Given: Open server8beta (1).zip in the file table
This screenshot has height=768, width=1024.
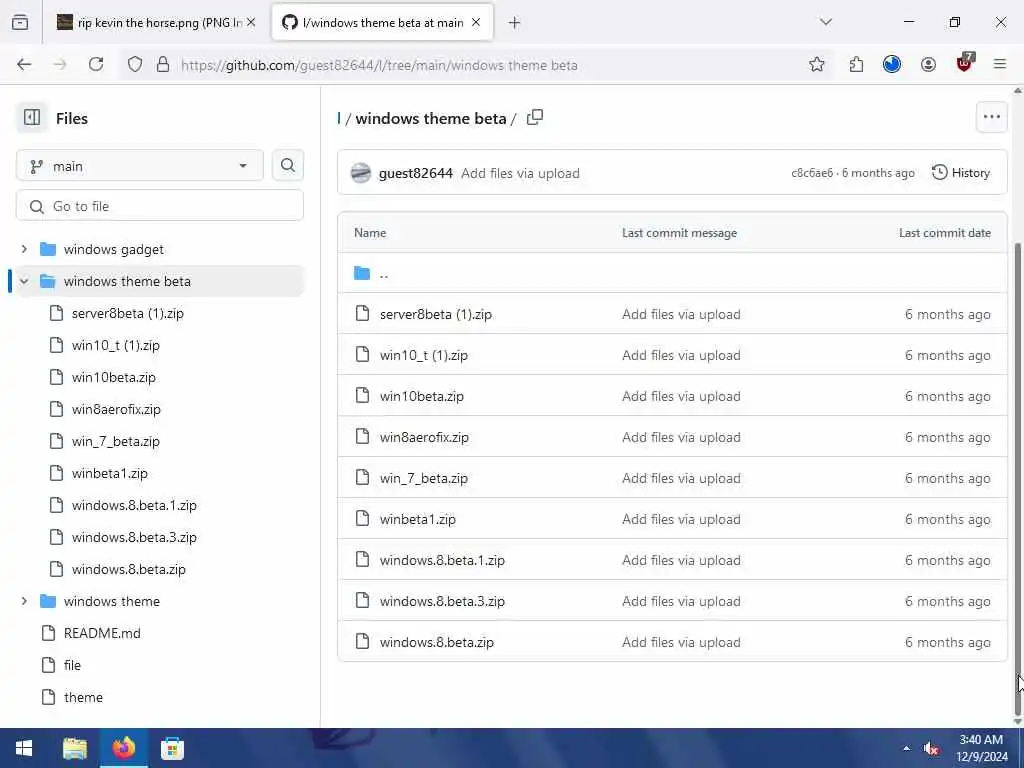Looking at the screenshot, I should coord(436,314).
